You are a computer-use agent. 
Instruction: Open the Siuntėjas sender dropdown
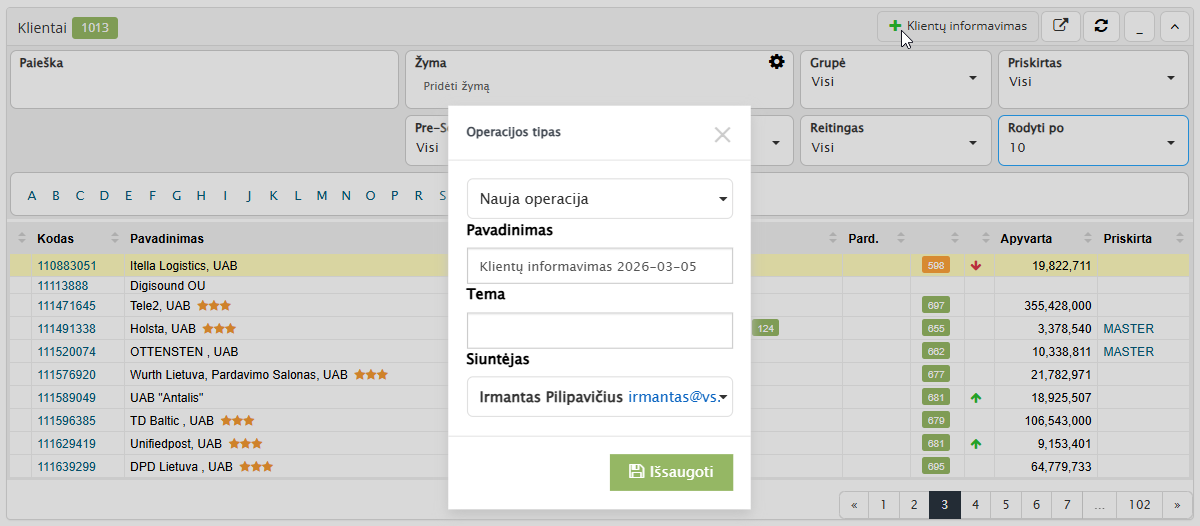[600, 396]
